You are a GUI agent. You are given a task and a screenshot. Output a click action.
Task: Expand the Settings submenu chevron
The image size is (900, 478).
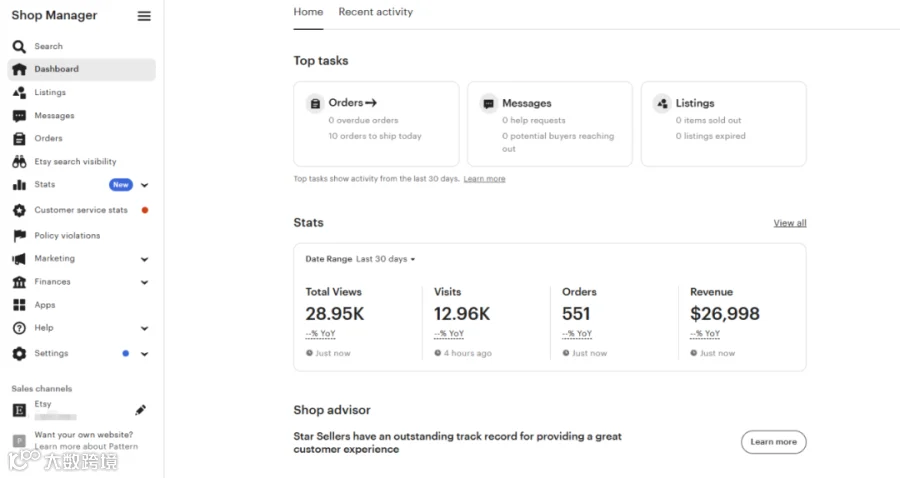(145, 354)
